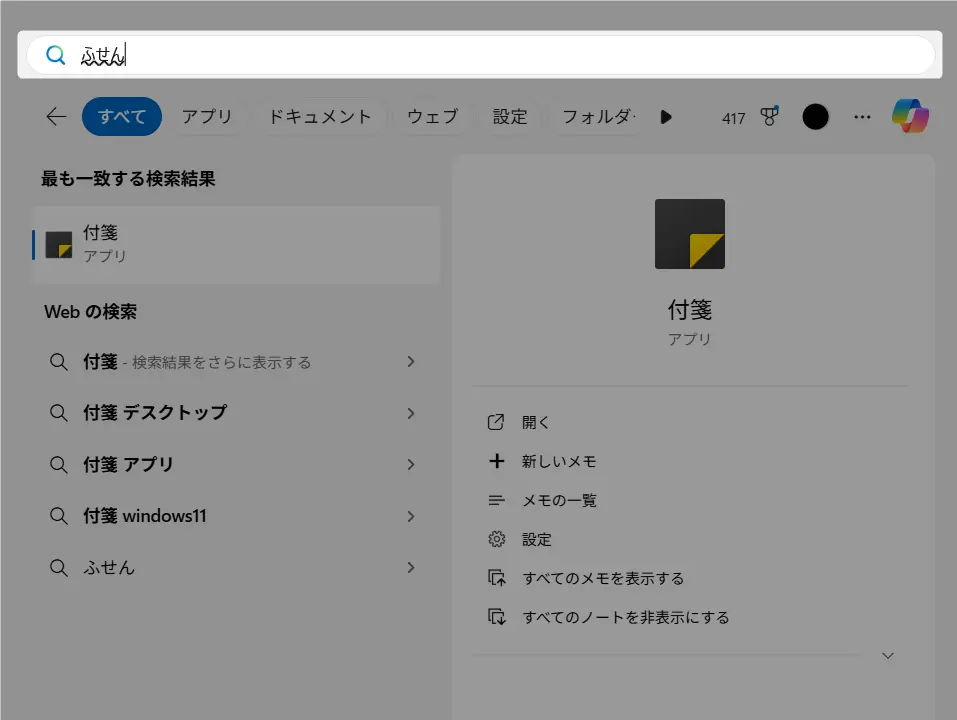
Task: Choose メモの一覧 action
Action: 559,500
